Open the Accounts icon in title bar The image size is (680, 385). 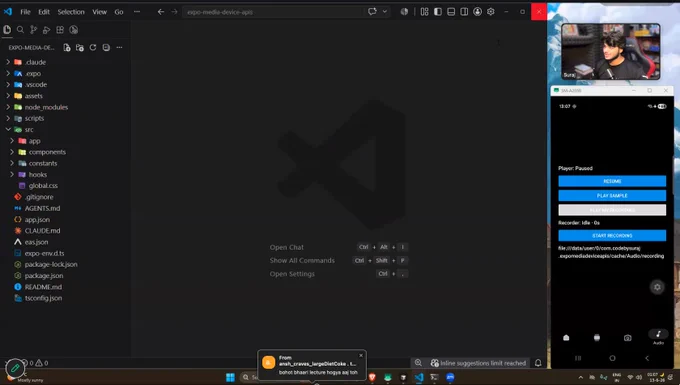(477, 12)
